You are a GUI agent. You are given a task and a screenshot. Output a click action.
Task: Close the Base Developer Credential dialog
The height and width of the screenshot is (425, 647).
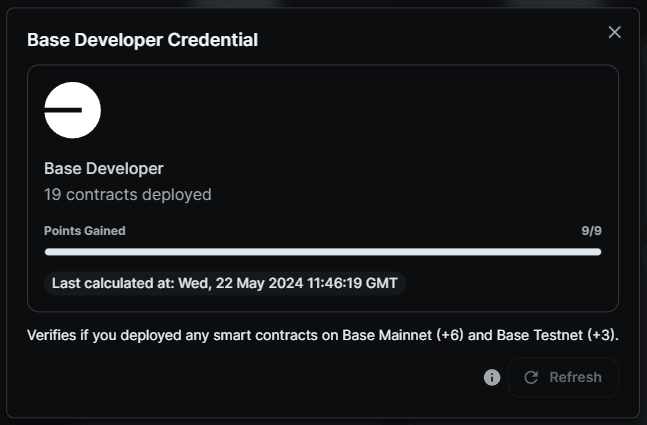click(614, 32)
